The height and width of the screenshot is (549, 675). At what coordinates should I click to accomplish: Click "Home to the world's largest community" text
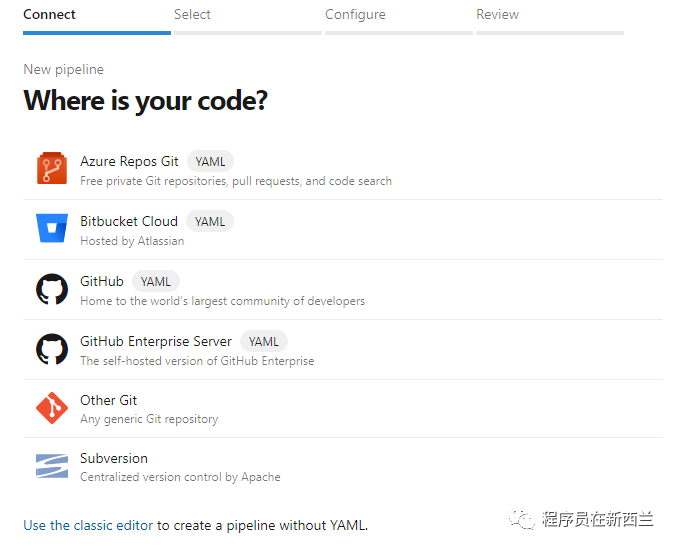[223, 301]
